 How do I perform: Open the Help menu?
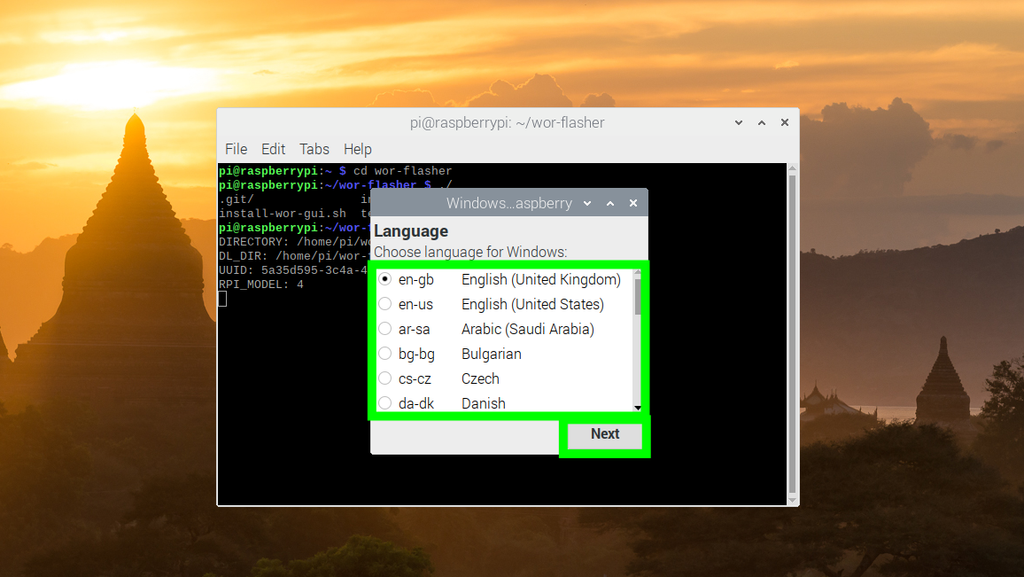coord(357,148)
